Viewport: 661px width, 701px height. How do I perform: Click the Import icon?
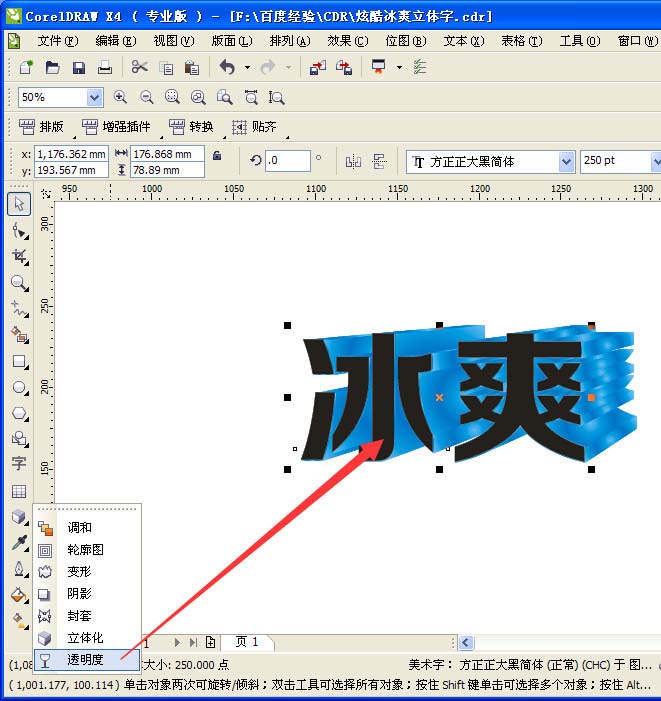coord(317,68)
